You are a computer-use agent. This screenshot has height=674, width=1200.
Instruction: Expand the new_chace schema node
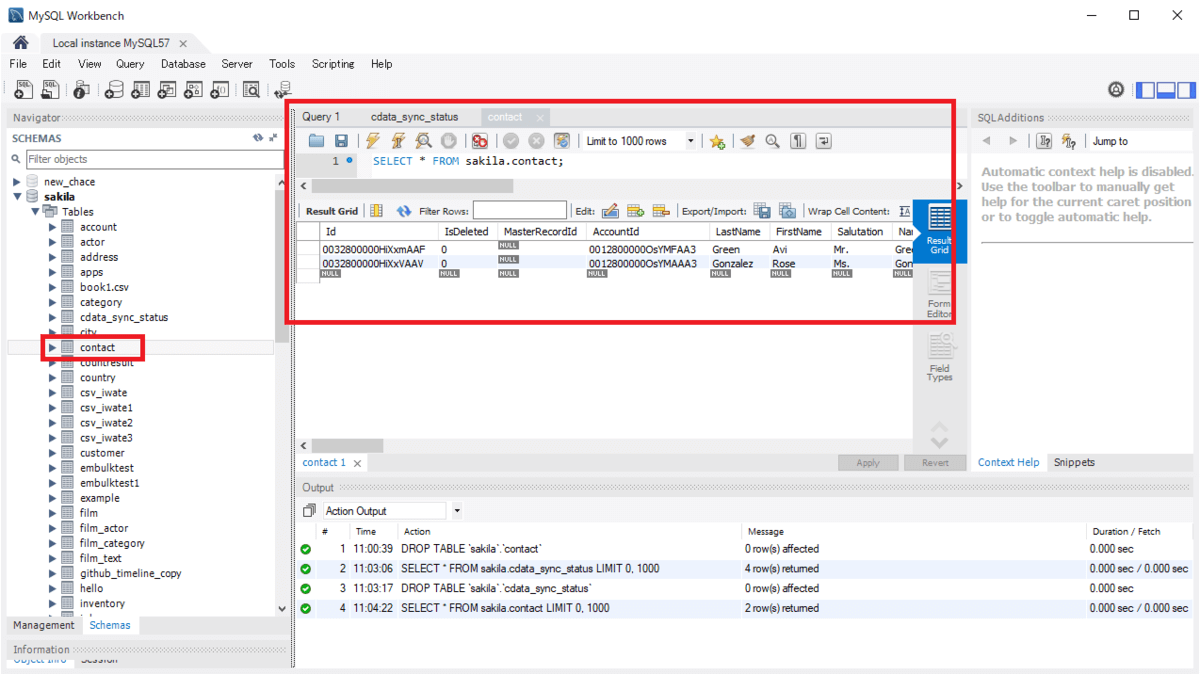tap(17, 182)
